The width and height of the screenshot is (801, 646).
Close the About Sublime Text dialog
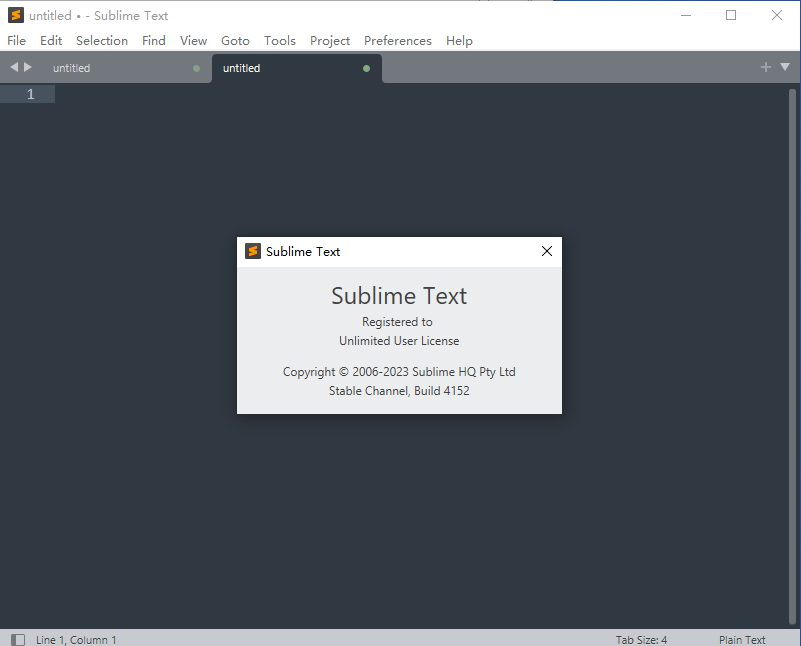coord(546,251)
